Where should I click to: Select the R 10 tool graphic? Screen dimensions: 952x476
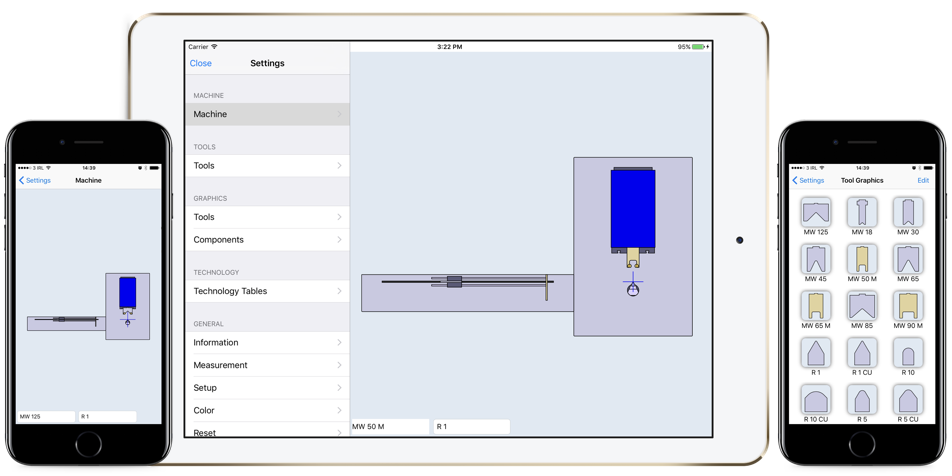pyautogui.click(x=907, y=353)
